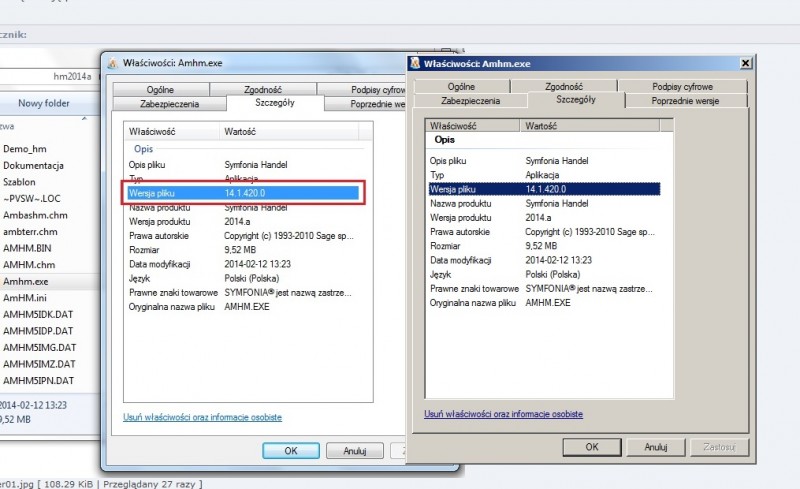This screenshot has height=489, width=800.
Task: Select AMHM.chm file in Explorer list
Action: point(29,265)
